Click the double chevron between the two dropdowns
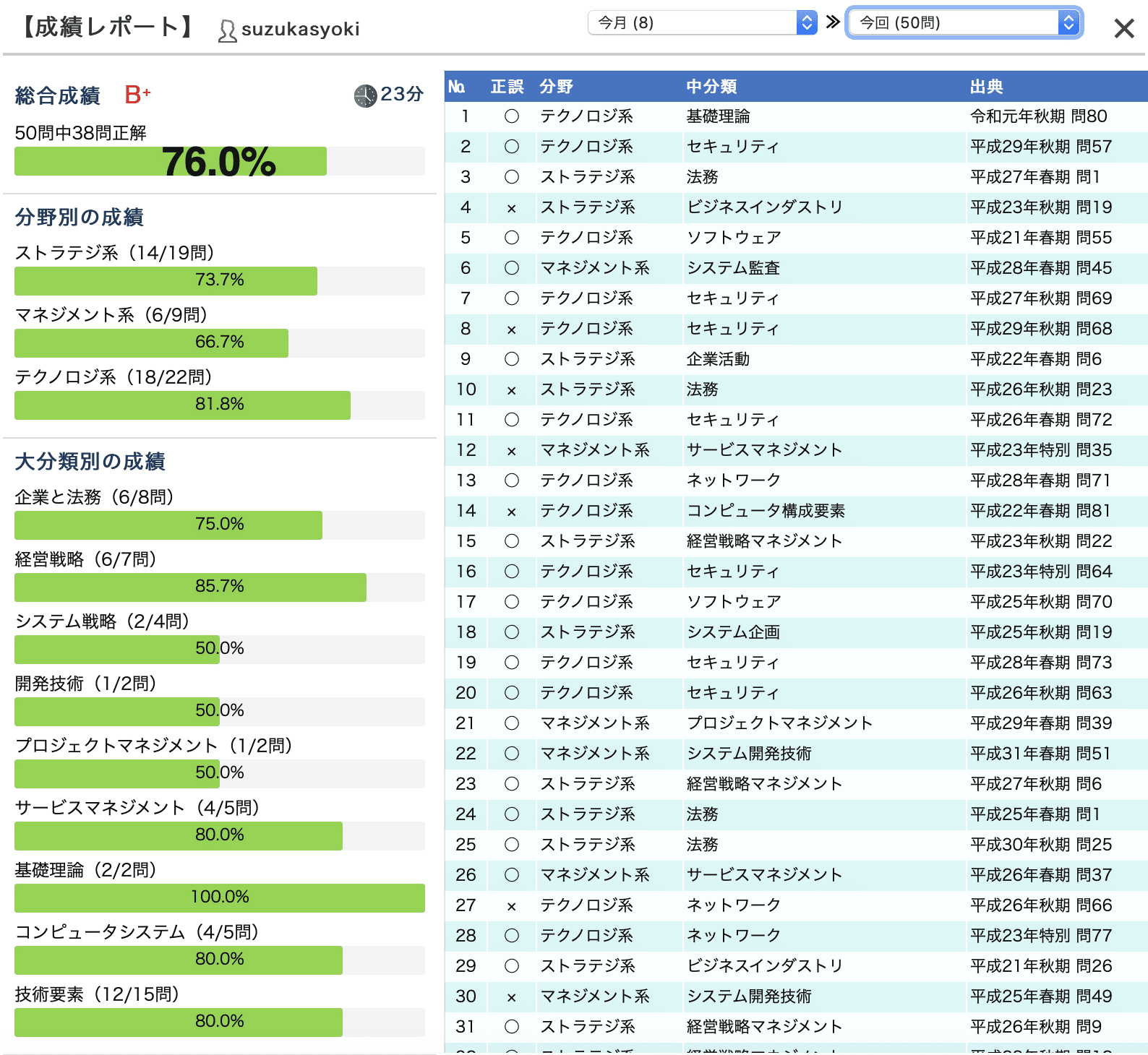 coord(833,22)
